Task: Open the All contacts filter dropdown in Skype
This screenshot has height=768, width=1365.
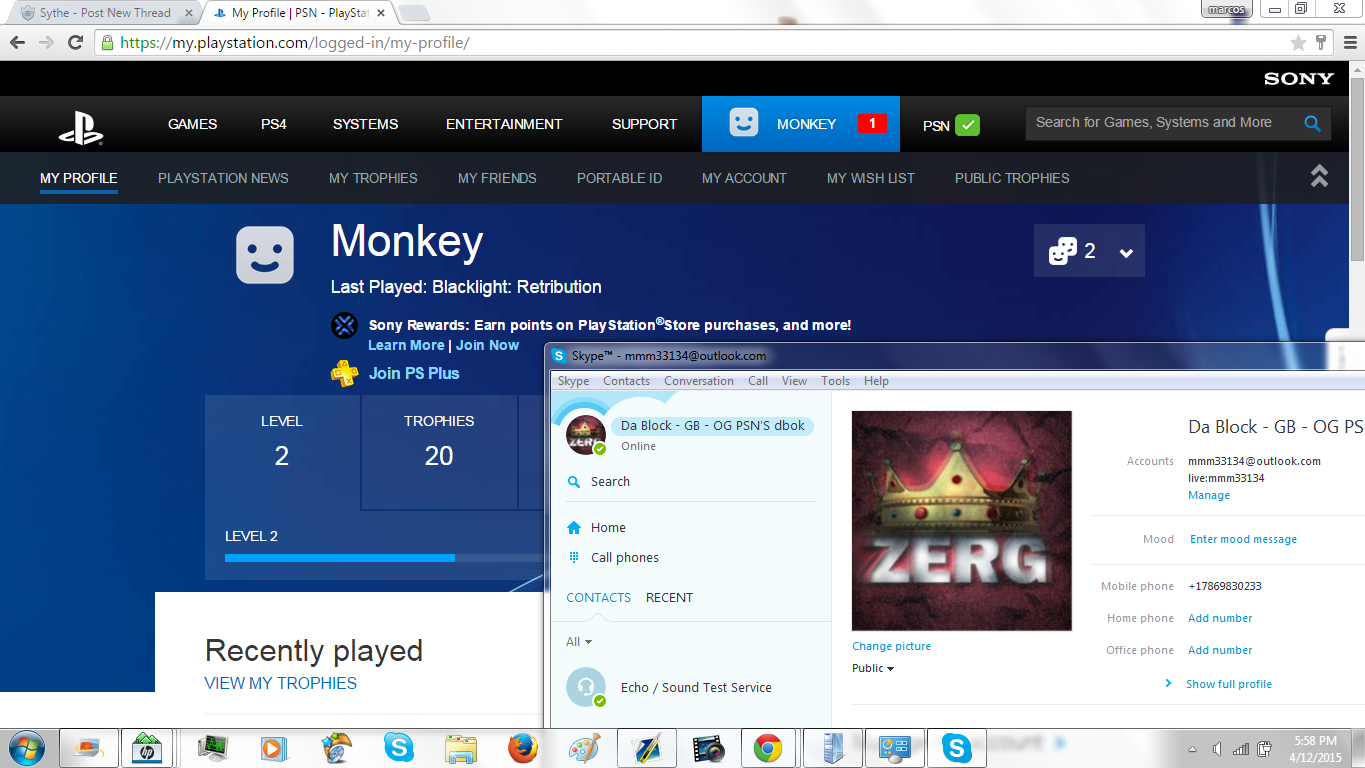Action: (x=579, y=642)
